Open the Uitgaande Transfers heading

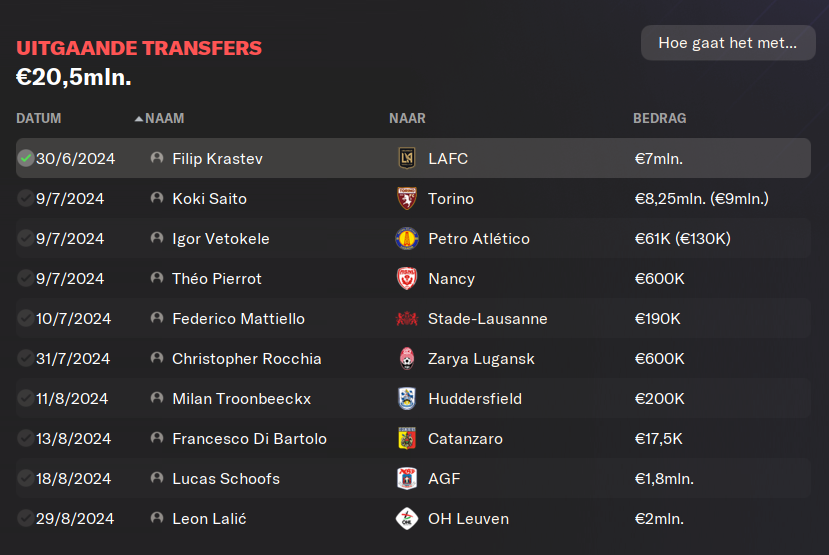click(139, 48)
